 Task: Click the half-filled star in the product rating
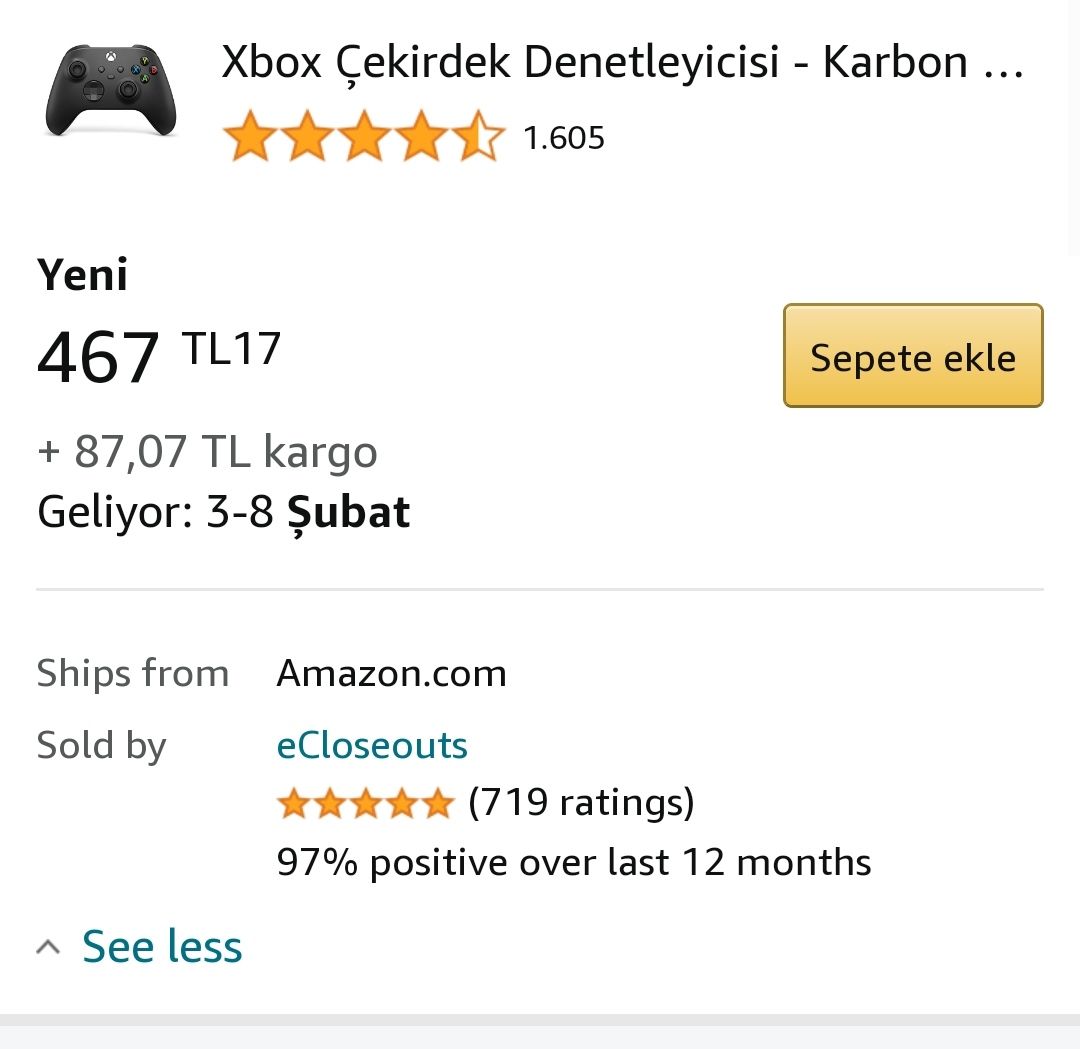tap(479, 138)
